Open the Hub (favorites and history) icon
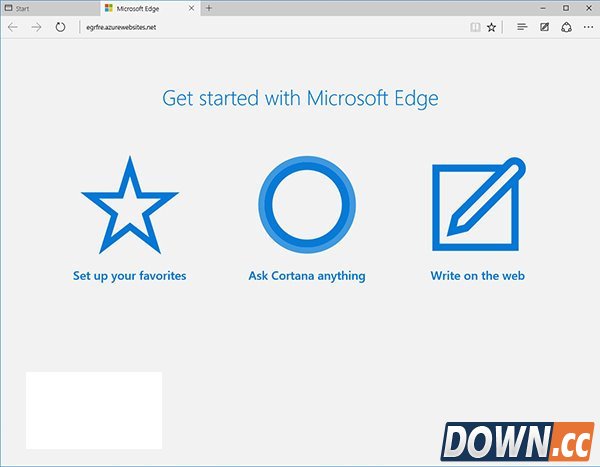Screen dimensions: 600x467 pos(522,27)
